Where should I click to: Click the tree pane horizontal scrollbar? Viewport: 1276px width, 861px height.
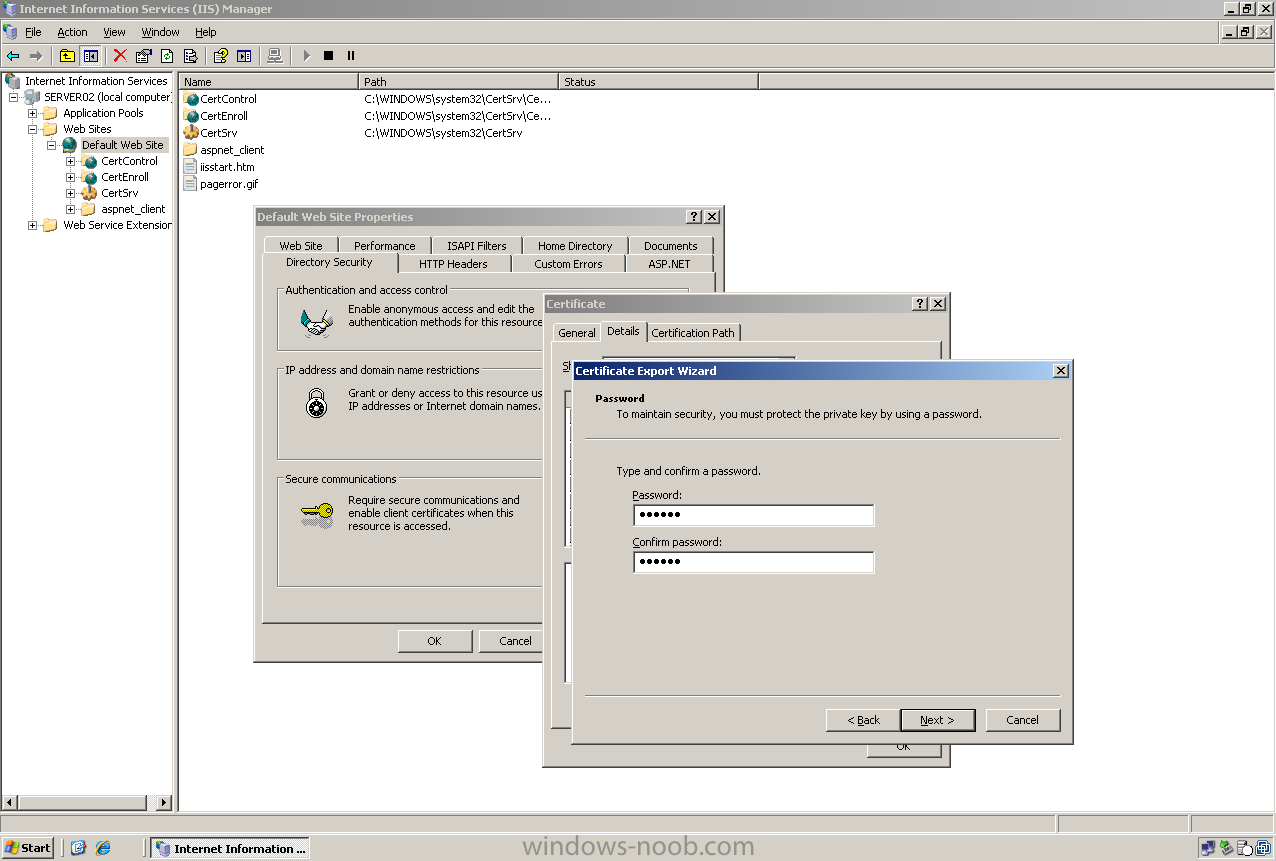(x=87, y=802)
